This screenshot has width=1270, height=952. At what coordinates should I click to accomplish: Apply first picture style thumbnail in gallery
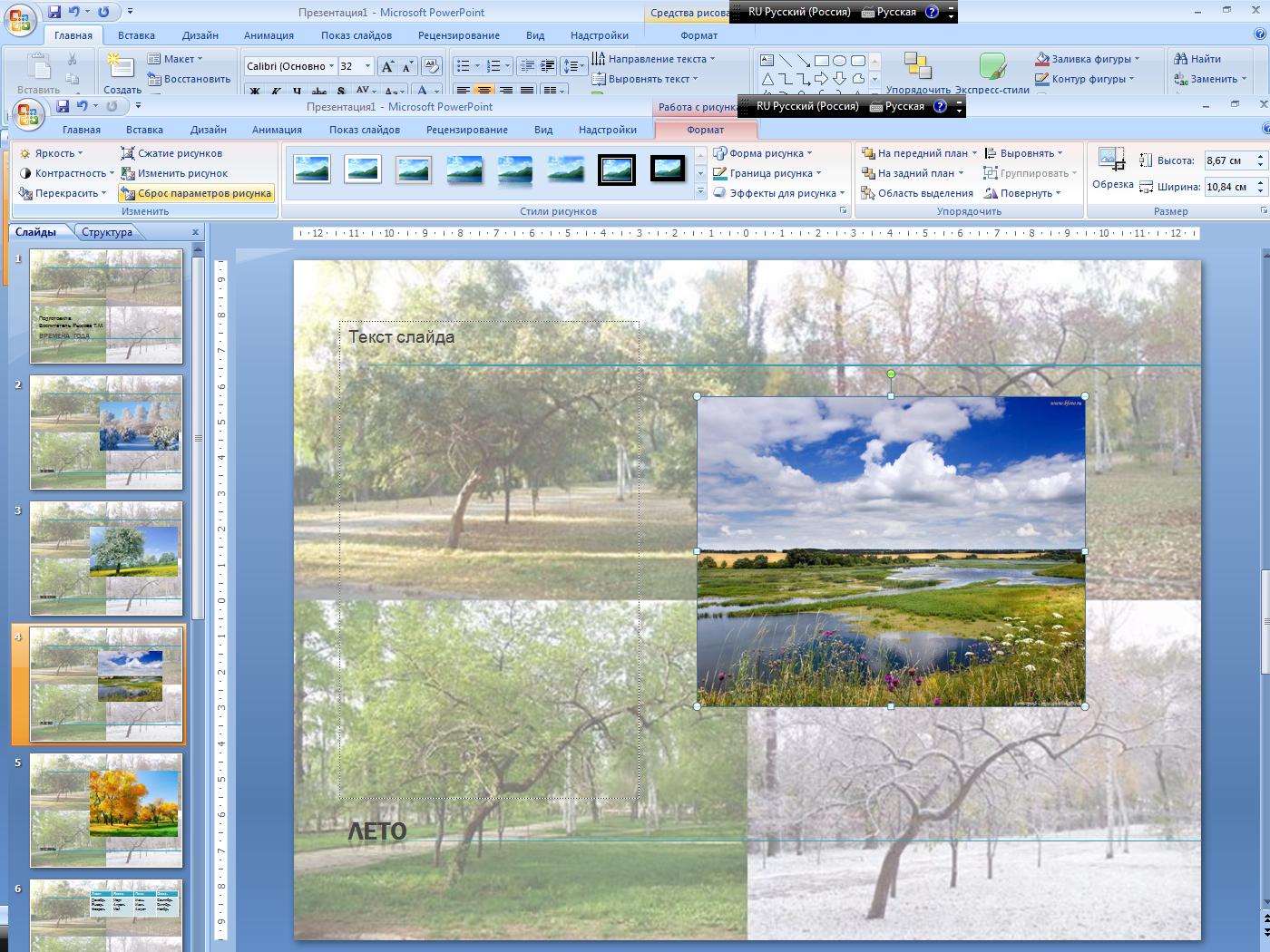(312, 170)
